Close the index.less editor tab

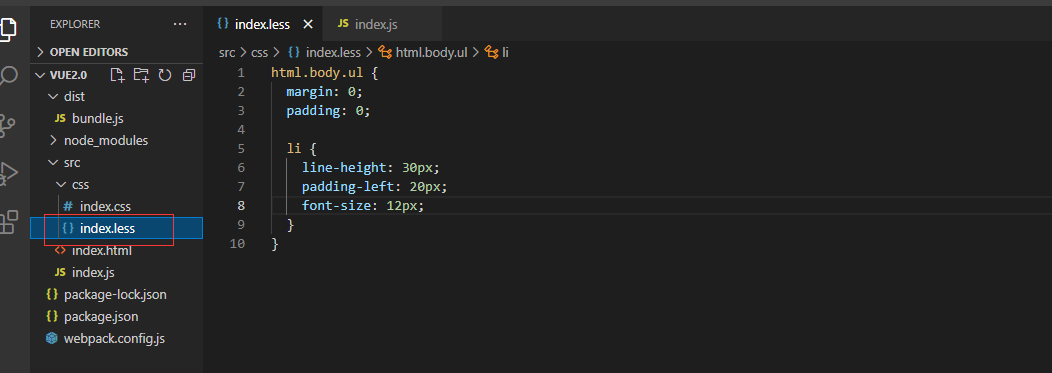point(308,25)
